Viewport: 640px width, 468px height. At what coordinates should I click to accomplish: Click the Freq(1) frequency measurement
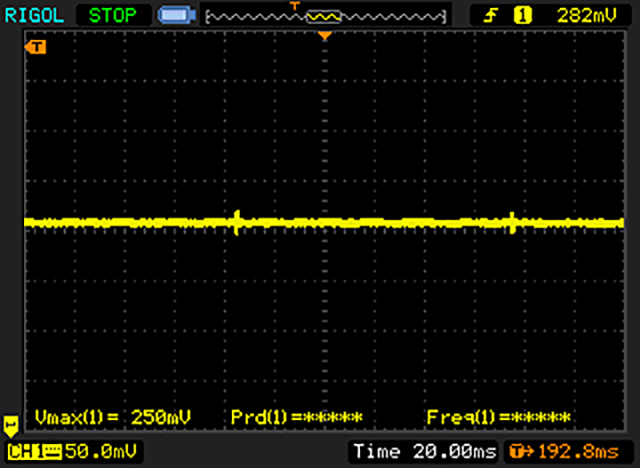coord(498,417)
